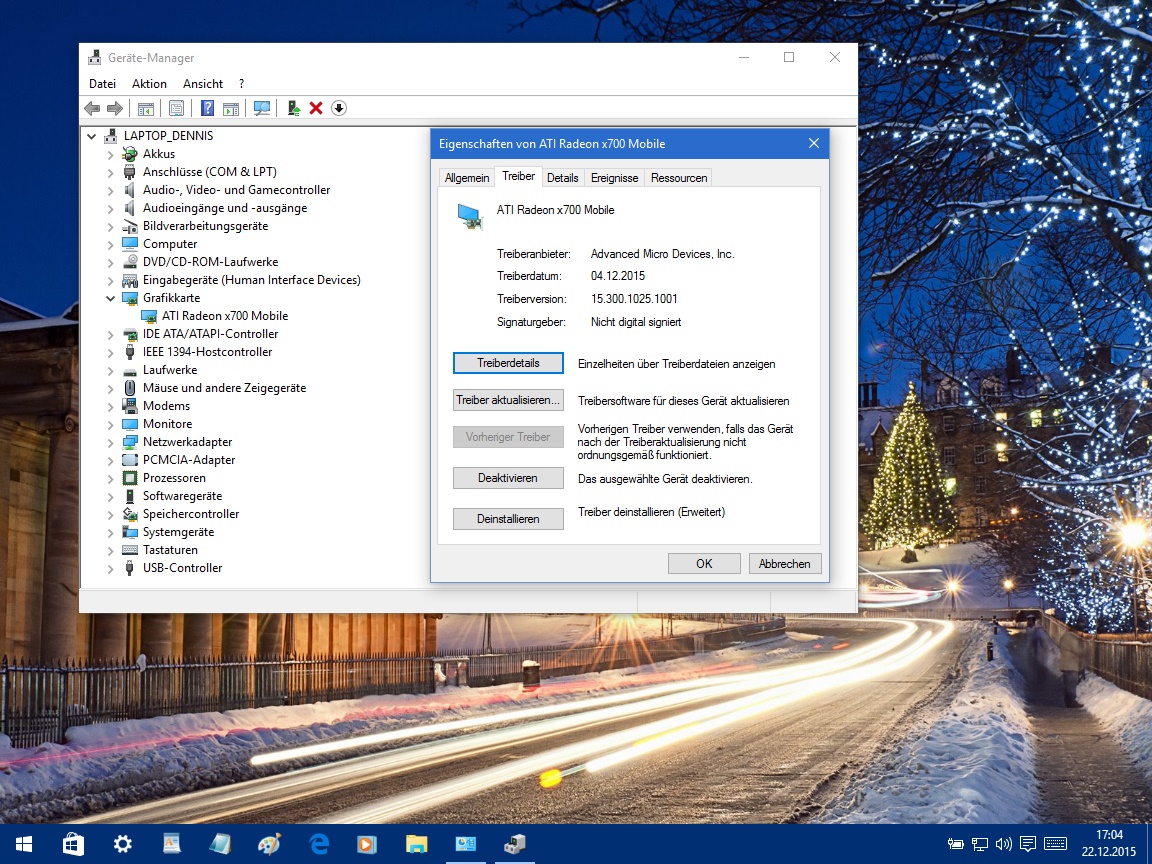This screenshot has width=1152, height=864.
Task: Select IDE ATA/ATAPI-Controller entry
Action: 210,334
